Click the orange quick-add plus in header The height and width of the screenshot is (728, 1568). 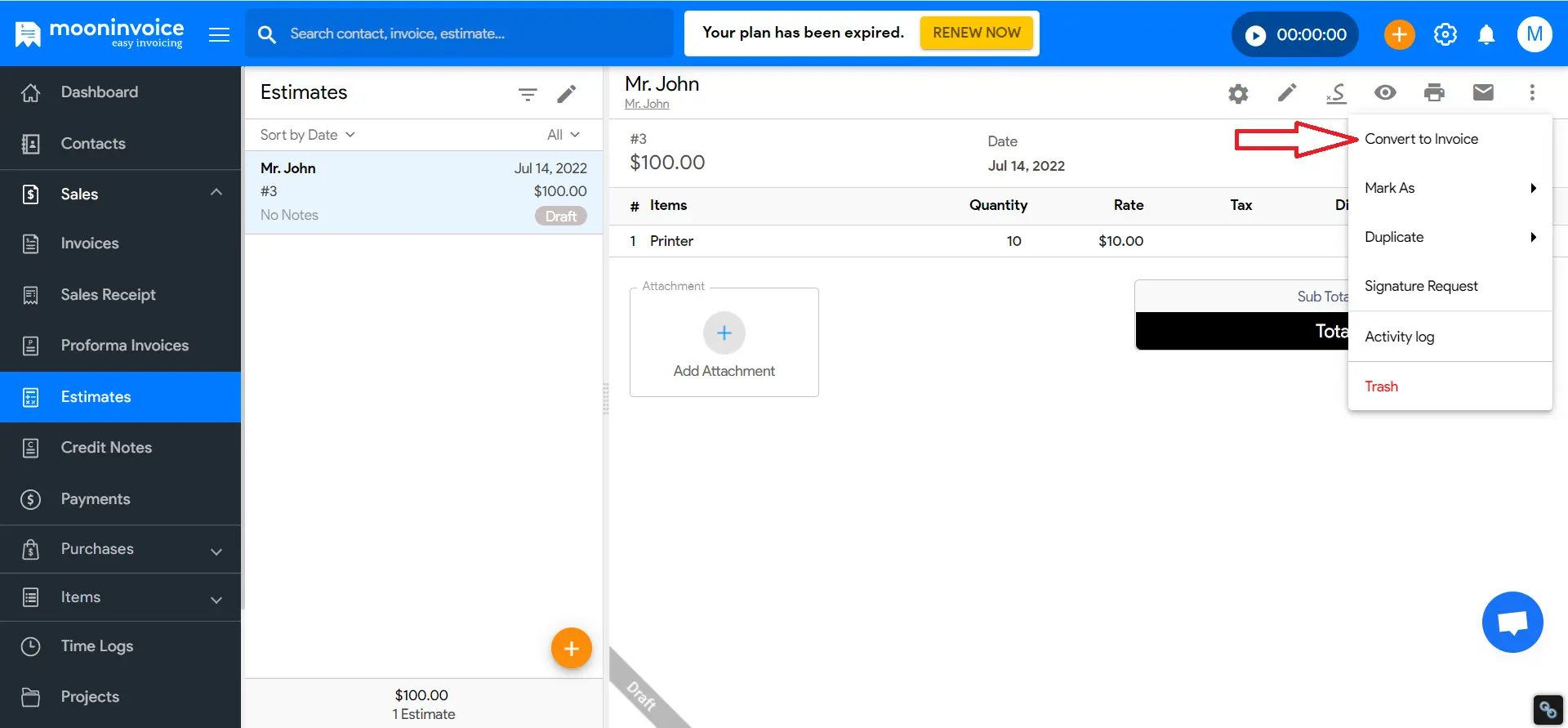tap(1399, 34)
